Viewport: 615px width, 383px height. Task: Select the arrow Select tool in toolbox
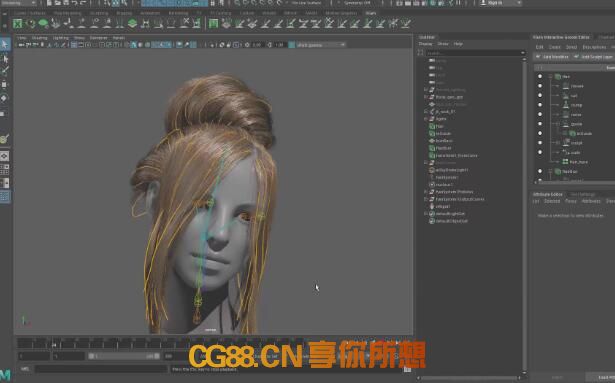(5, 44)
